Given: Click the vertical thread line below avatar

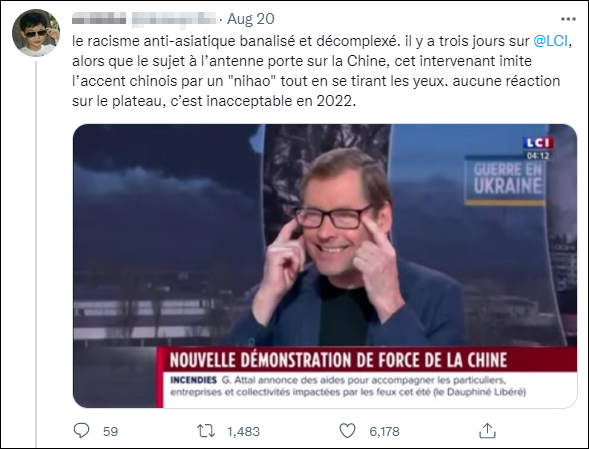Looking at the screenshot, I should 36,254.
